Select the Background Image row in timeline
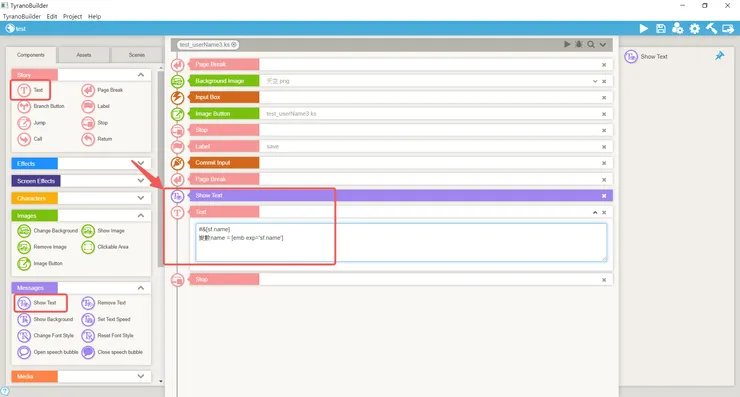Viewport: 740px width, 397px height. tap(400, 81)
